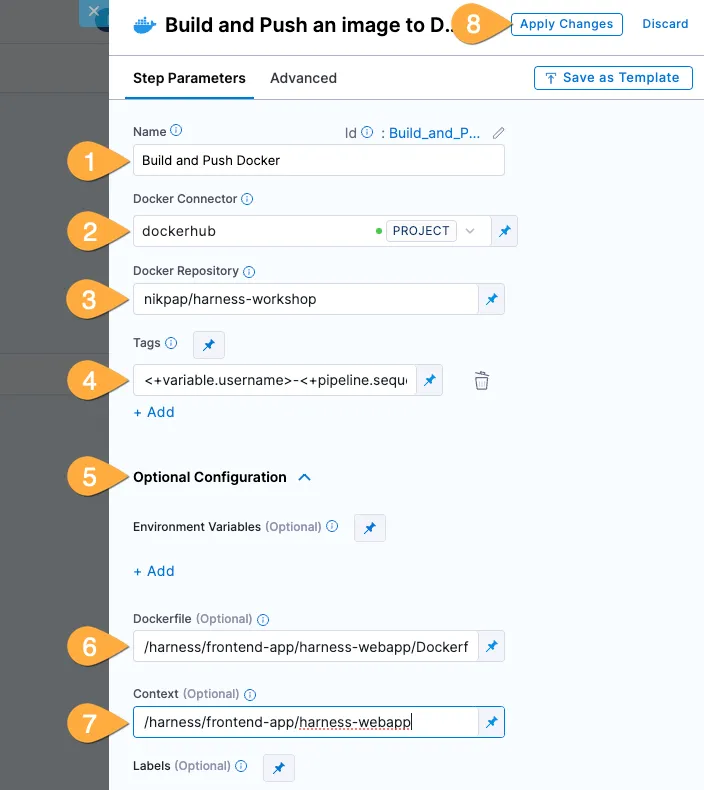704x790 pixels.
Task: Click the Discard link
Action: [x=665, y=24]
